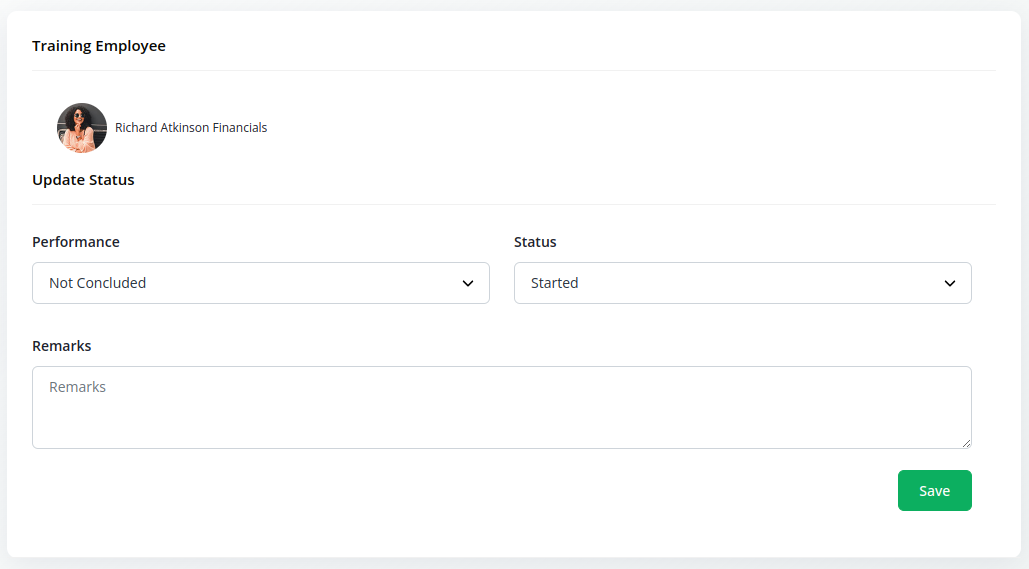
Task: Click empty card area left of Save
Action: tap(500, 491)
